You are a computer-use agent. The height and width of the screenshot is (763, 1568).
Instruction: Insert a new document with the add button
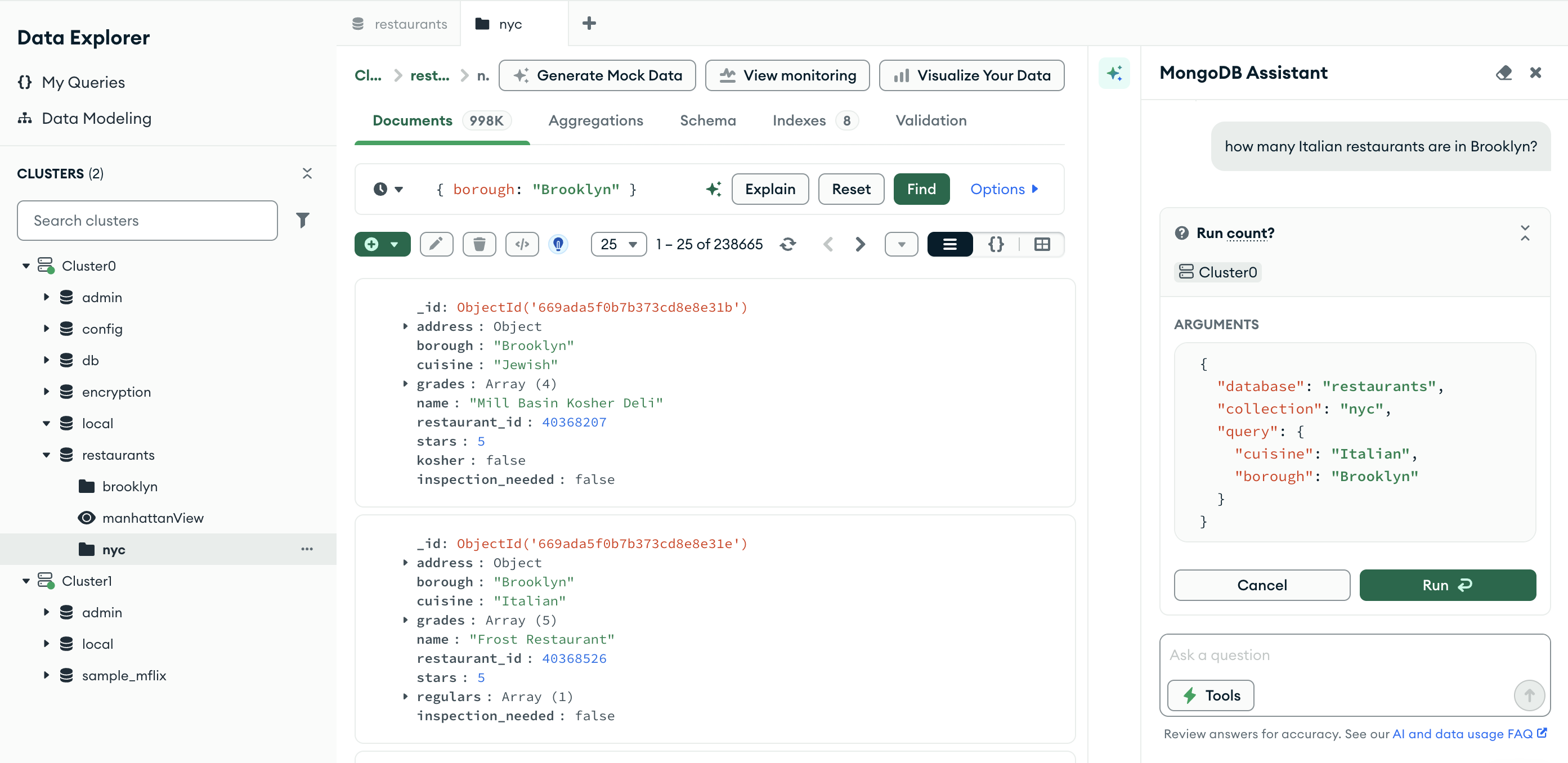click(x=372, y=244)
